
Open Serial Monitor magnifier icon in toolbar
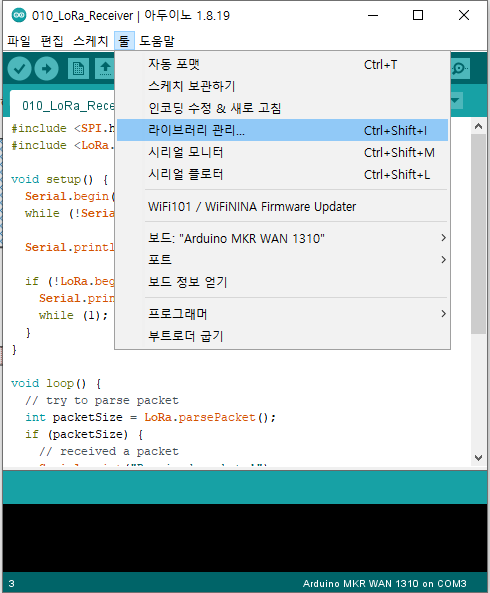(460, 69)
